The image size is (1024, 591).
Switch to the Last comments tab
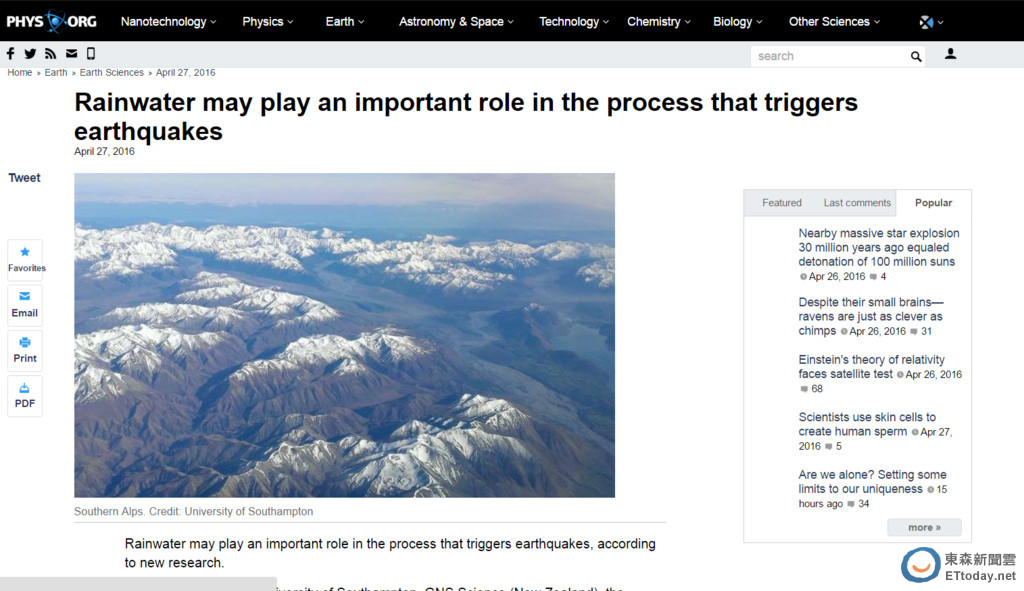(x=857, y=203)
